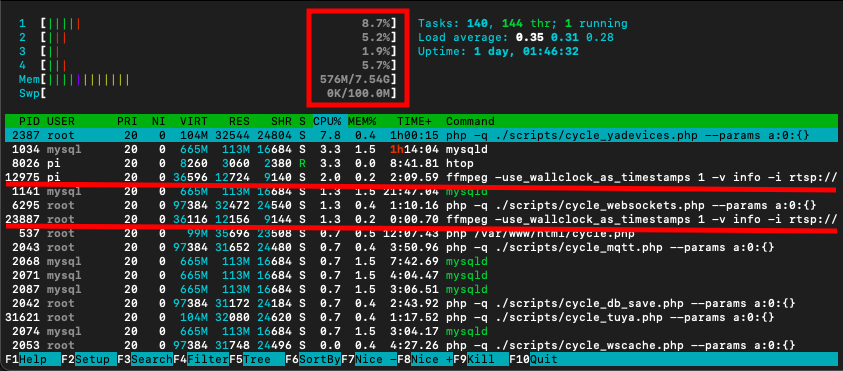Image resolution: width=843 pixels, height=371 pixels.
Task: Toggle F5 Tree view
Action: click(256, 359)
